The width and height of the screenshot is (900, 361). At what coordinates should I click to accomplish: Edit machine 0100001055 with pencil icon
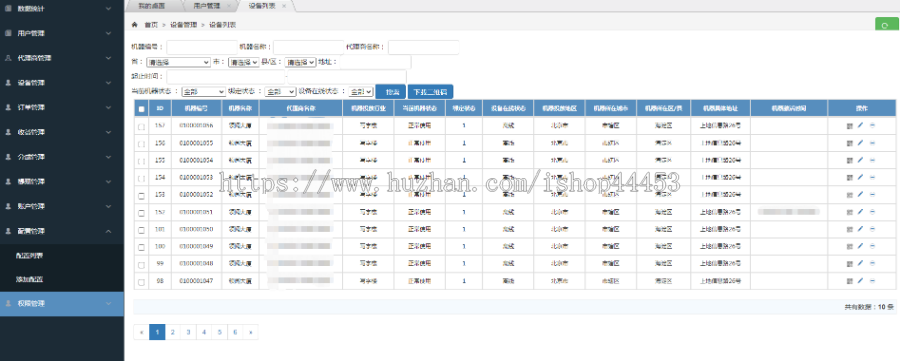pyautogui.click(x=860, y=143)
